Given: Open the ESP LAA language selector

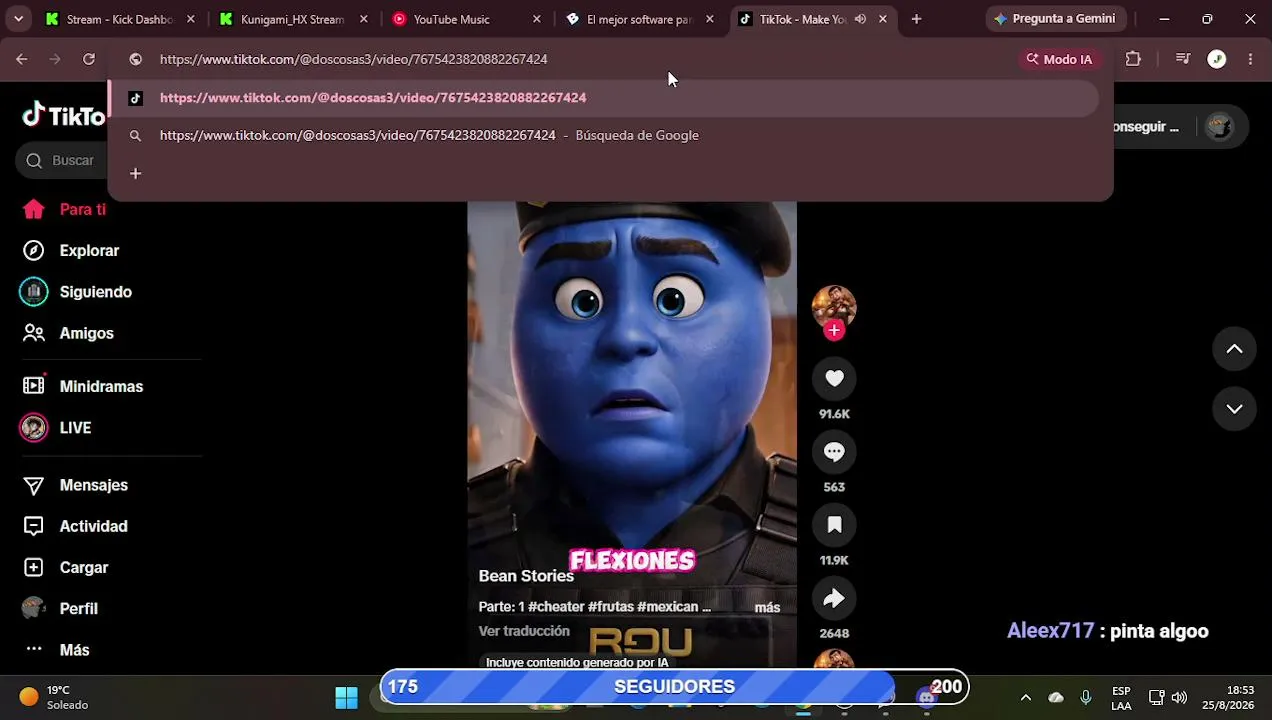Looking at the screenshot, I should pos(1121,698).
